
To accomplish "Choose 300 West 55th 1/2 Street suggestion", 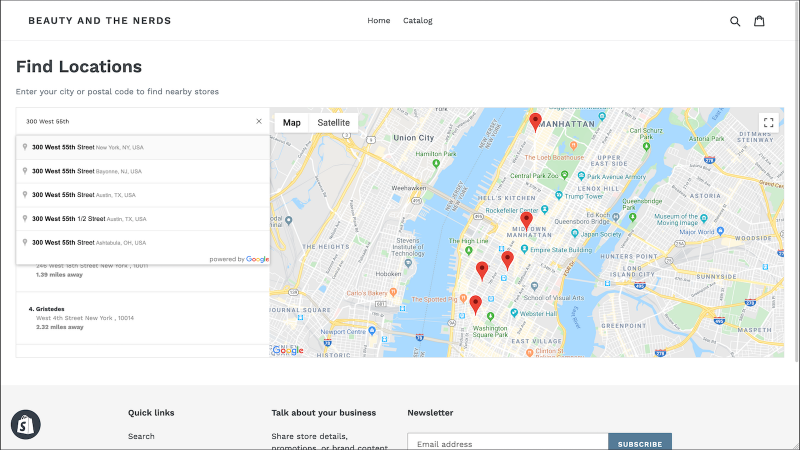I will pos(143,219).
